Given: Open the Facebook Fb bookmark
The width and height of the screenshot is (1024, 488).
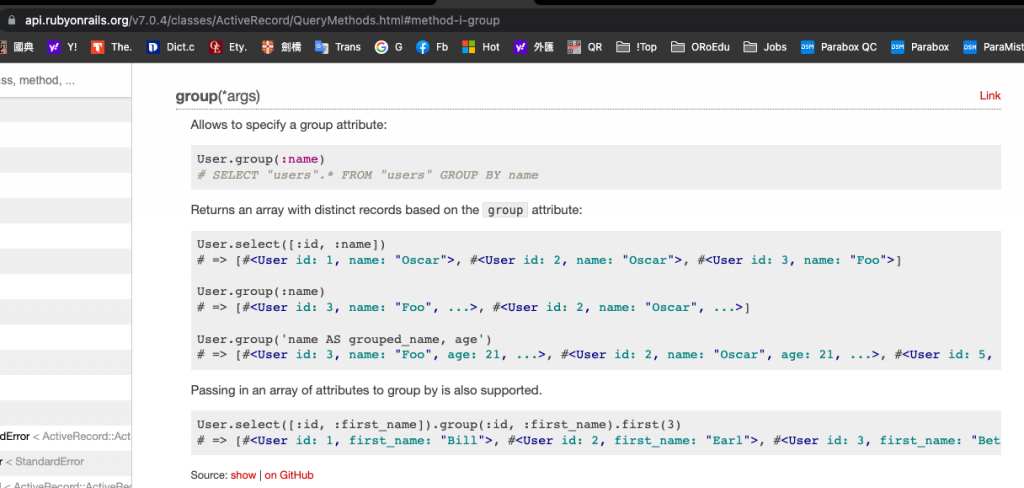Looking at the screenshot, I should (x=432, y=47).
